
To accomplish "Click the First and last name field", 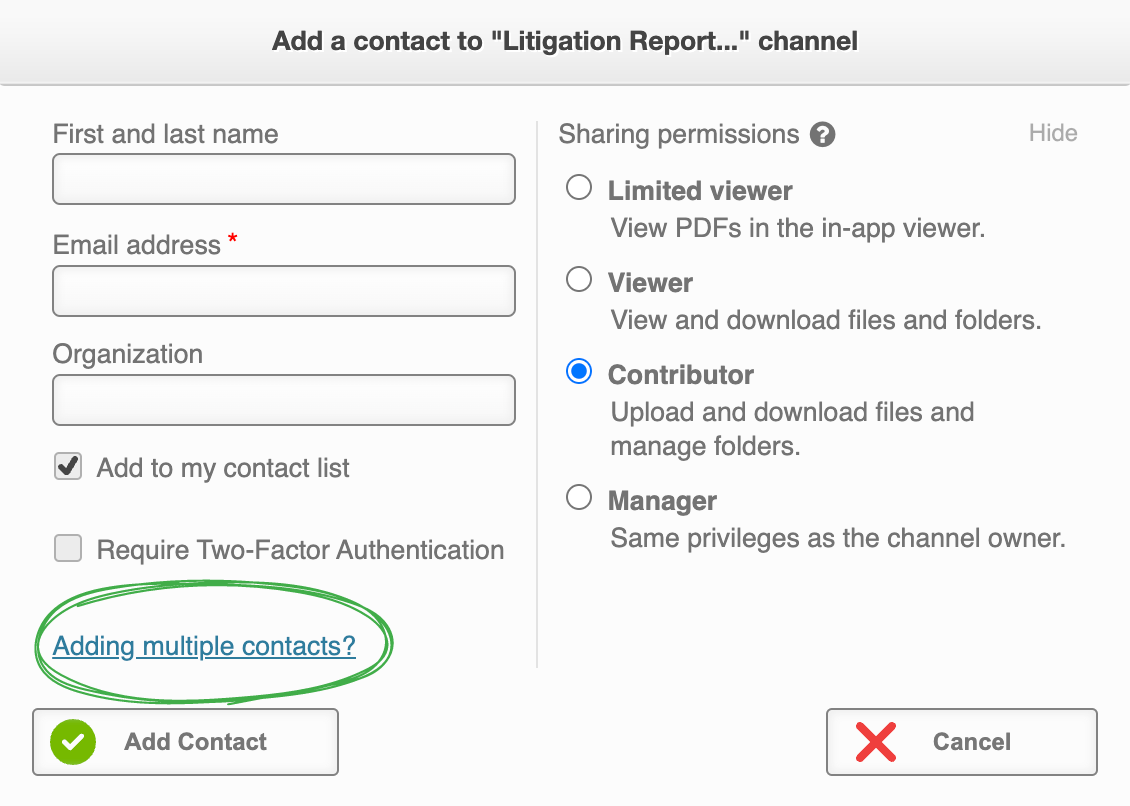I will pyautogui.click(x=283, y=179).
